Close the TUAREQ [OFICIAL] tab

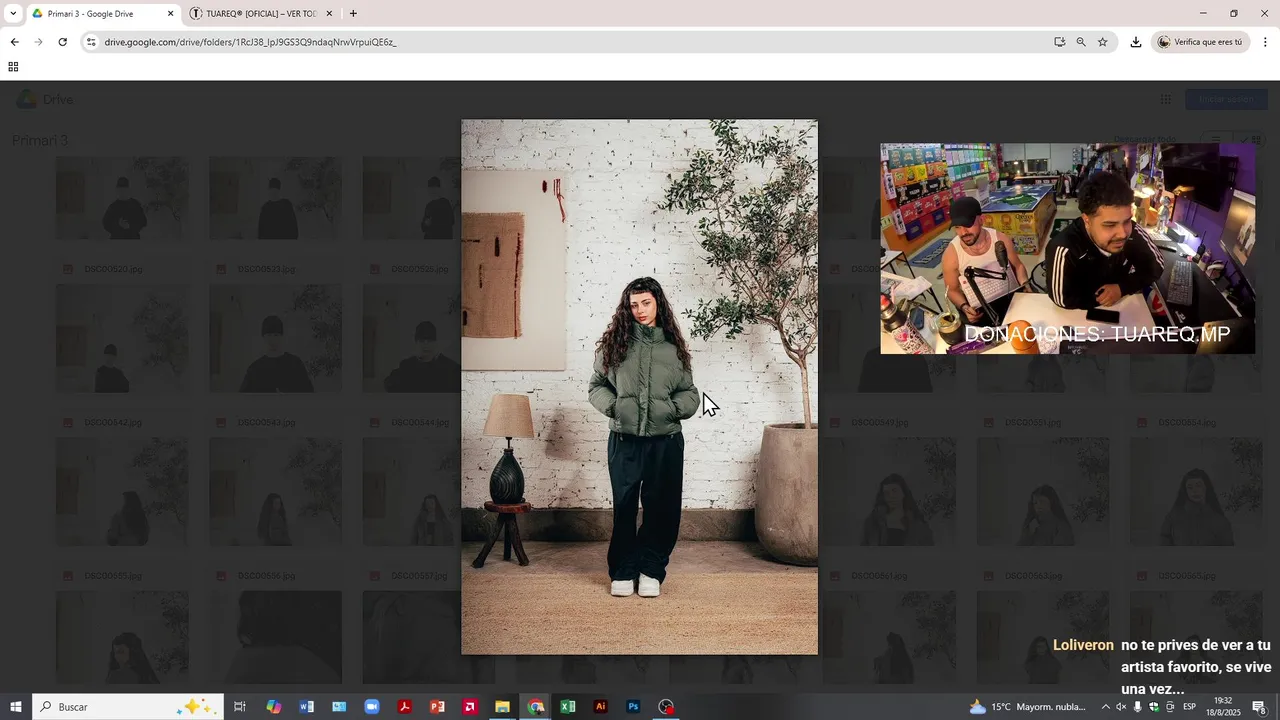point(329,14)
